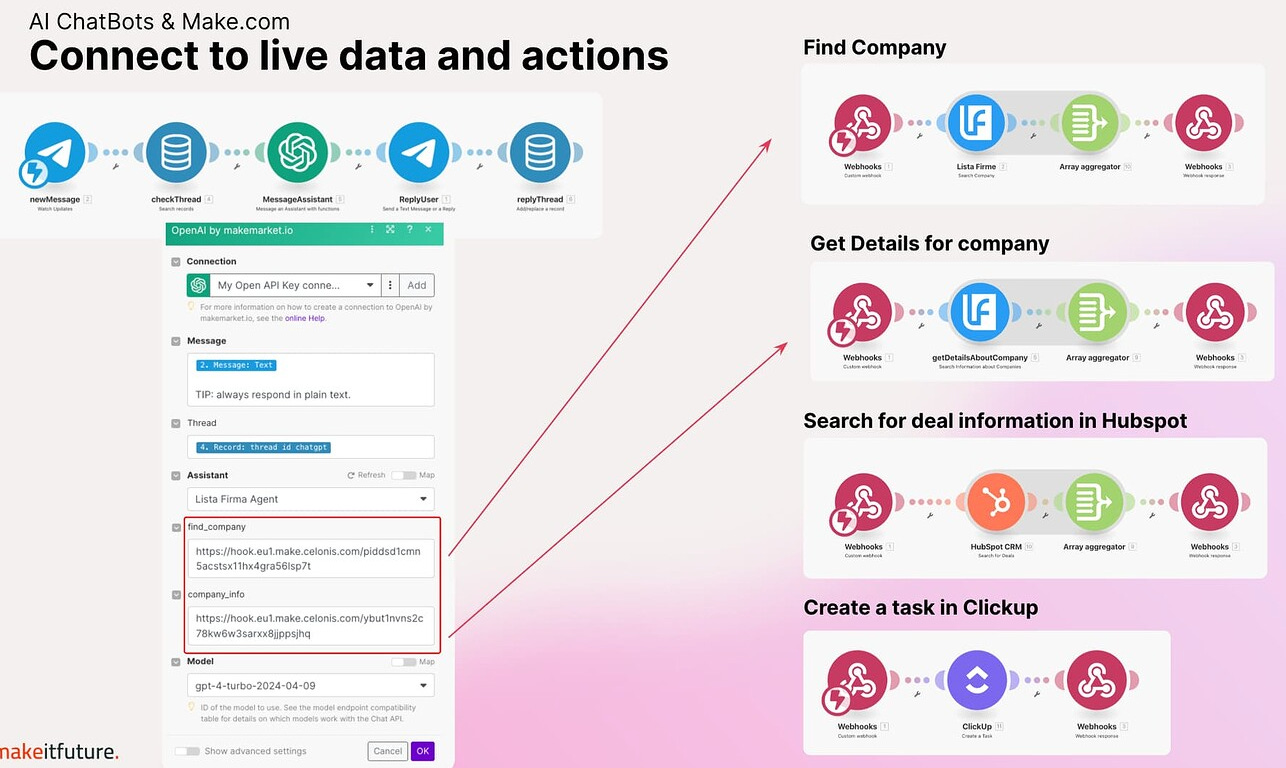Select '4. Record: thread id chatgpt' pill
Screen dimensions: 1286x768
[263, 447]
